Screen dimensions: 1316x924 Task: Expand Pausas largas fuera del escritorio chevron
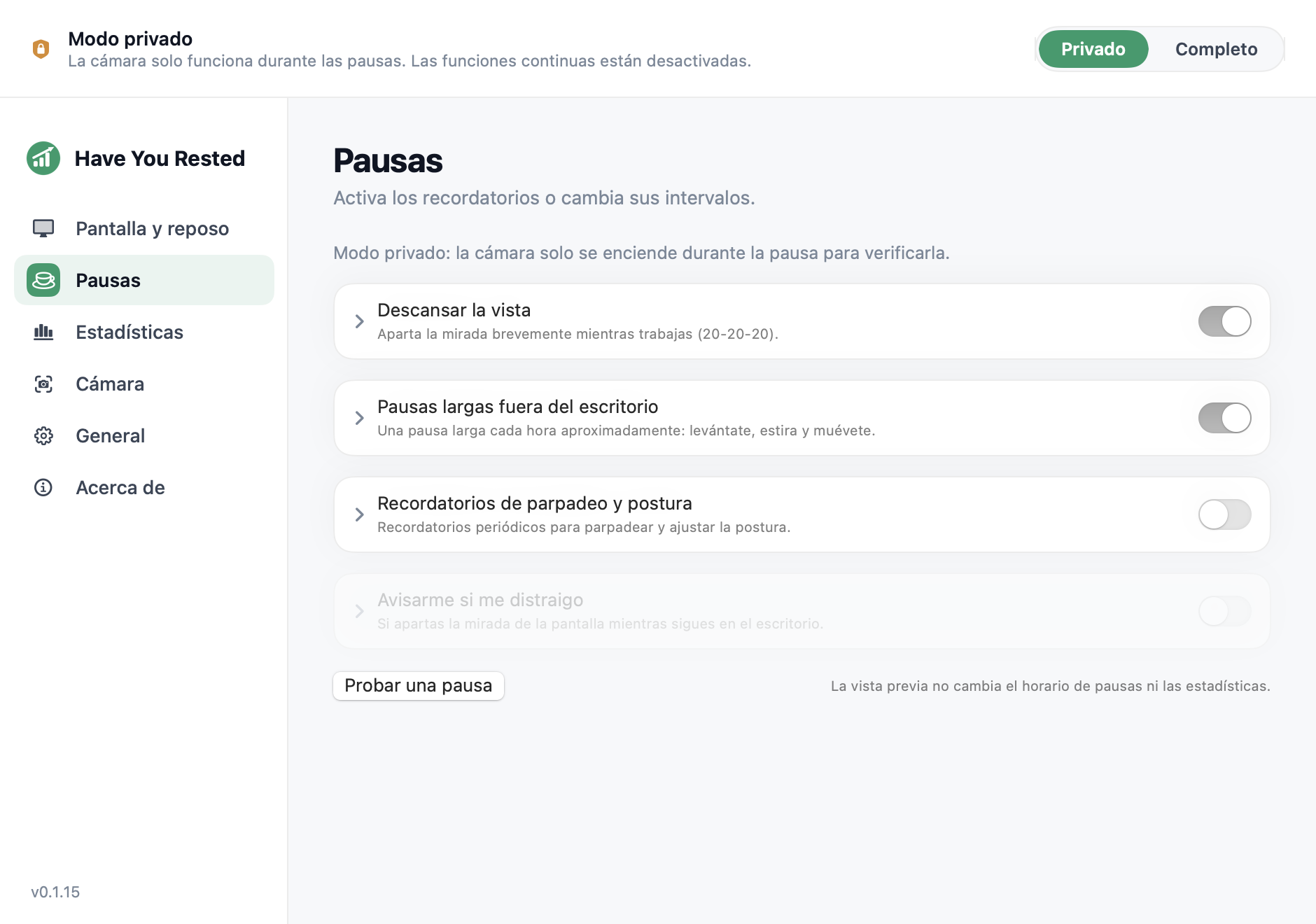[359, 418]
